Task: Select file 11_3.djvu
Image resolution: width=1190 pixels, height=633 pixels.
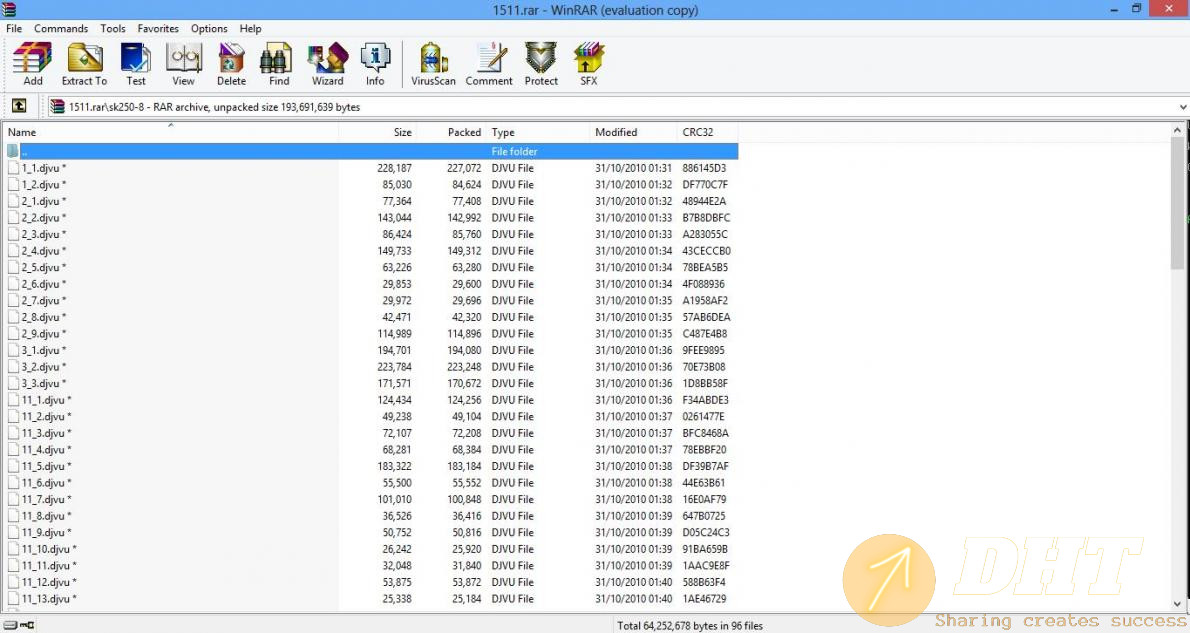Action: pos(46,433)
